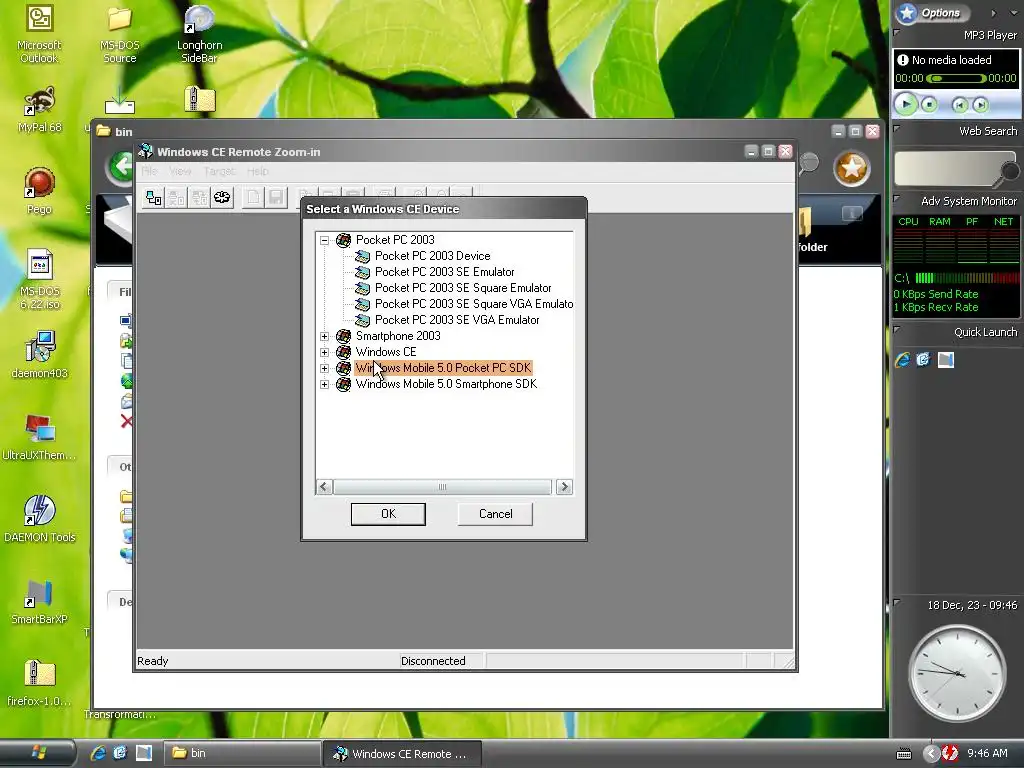Play media in the MP3 Player
The height and width of the screenshot is (768, 1024).
(906, 104)
